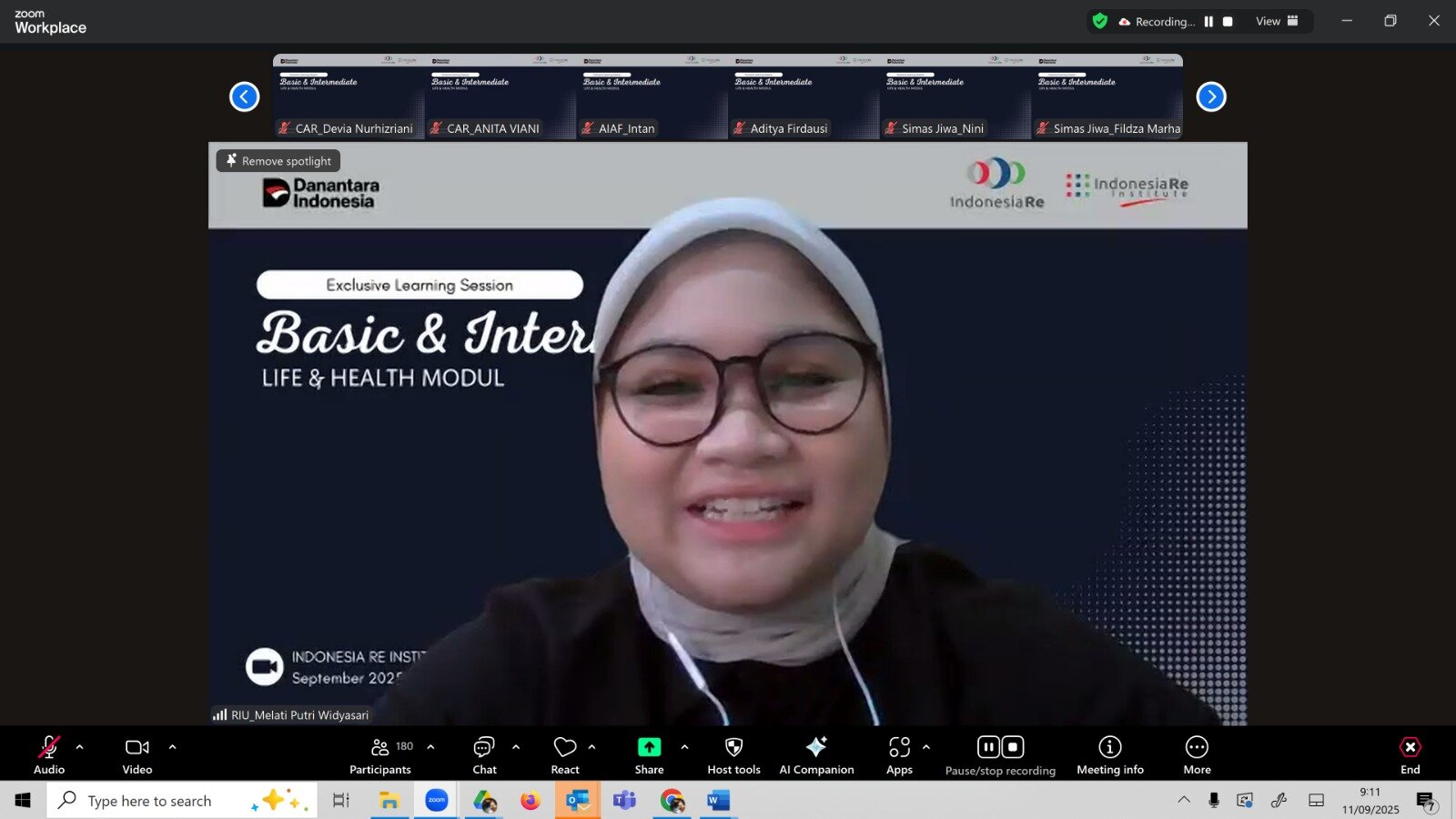Unmute the microphone with Audio button
The width and height of the screenshot is (1456, 819).
49,754
